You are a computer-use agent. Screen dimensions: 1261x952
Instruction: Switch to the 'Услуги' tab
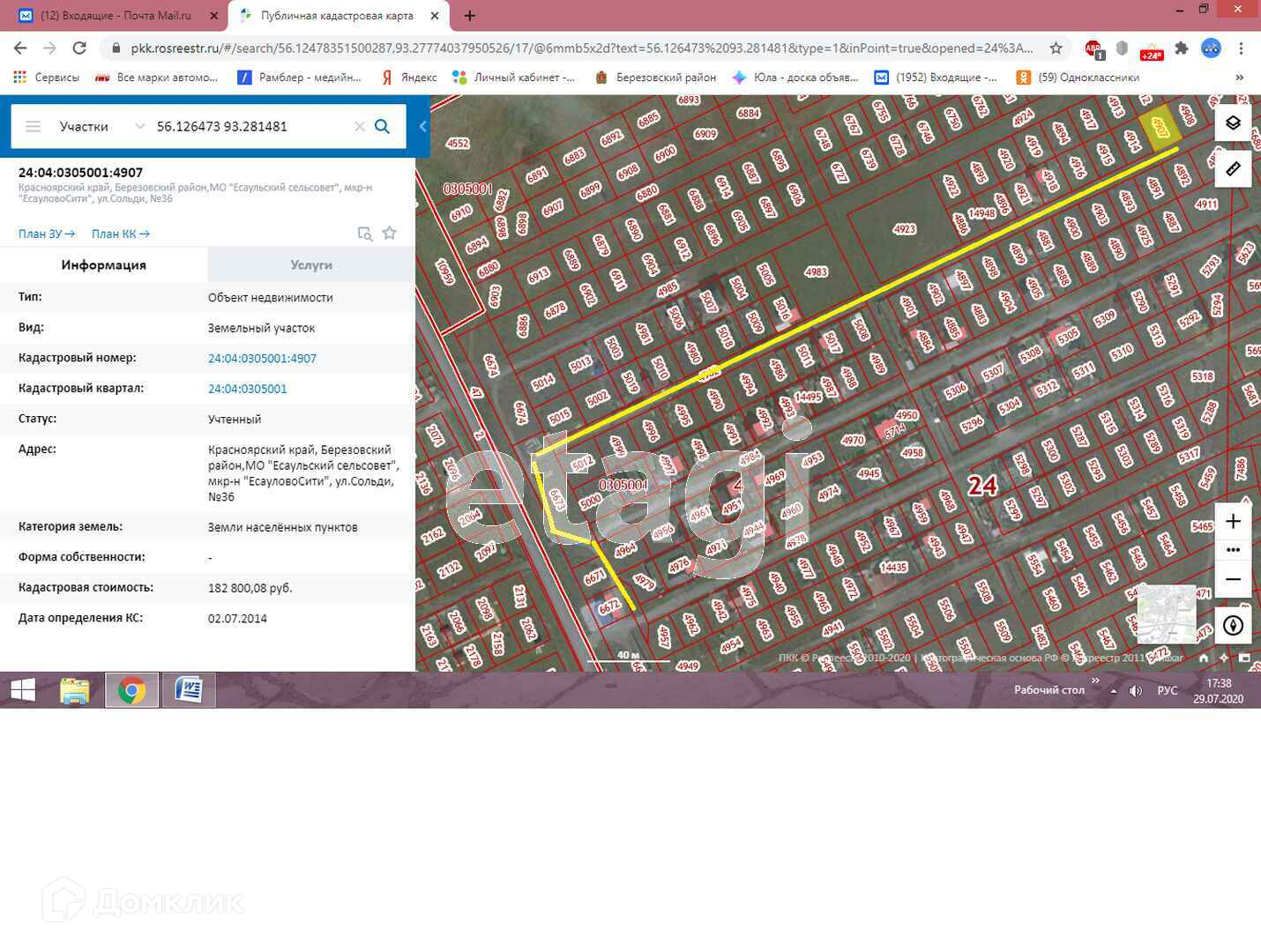[311, 264]
